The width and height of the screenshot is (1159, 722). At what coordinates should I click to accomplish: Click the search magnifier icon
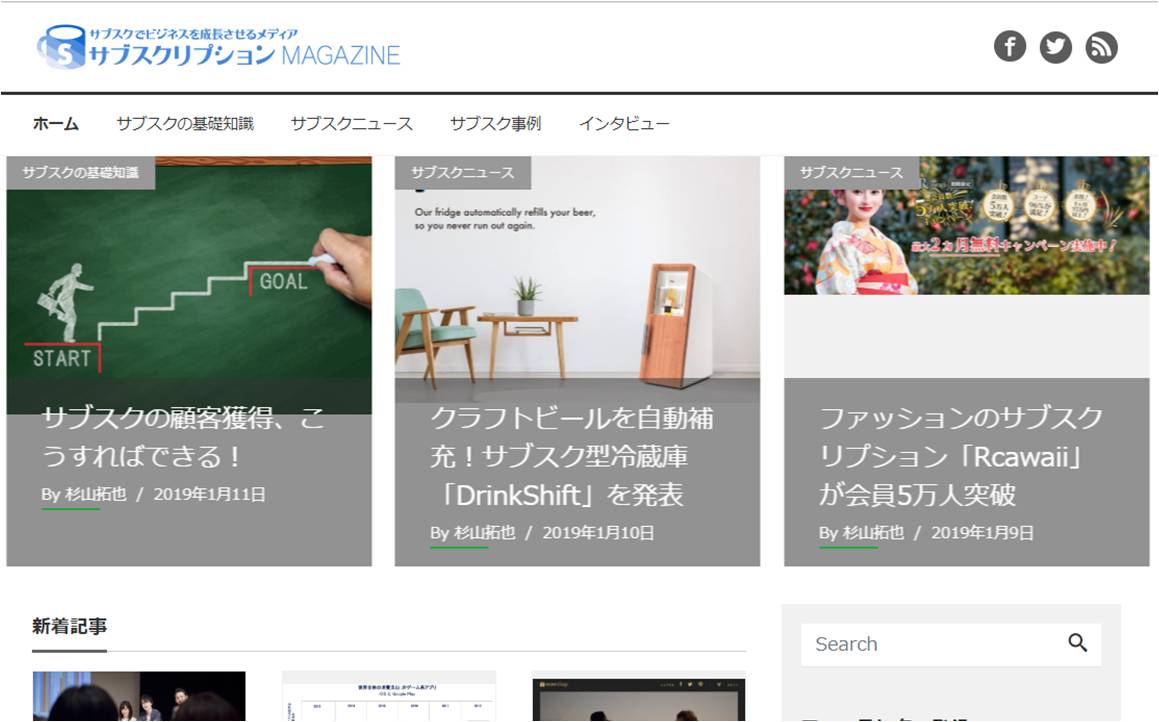coord(1078,643)
